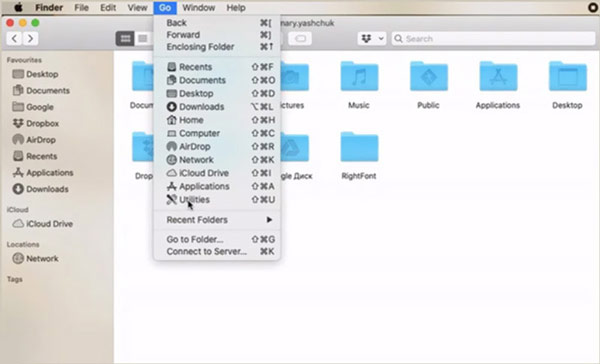Choose Network in the Go menu

[x=217, y=160]
